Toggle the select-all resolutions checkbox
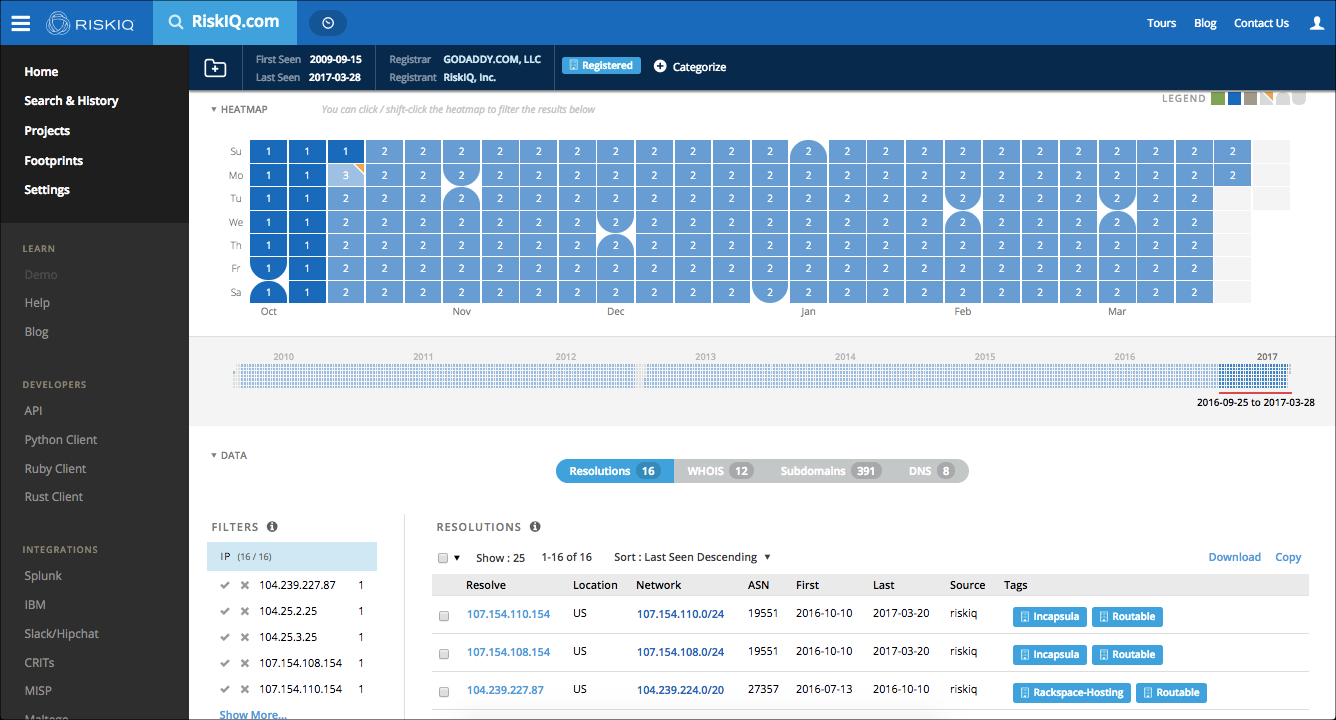This screenshot has width=1336, height=720. point(443,558)
